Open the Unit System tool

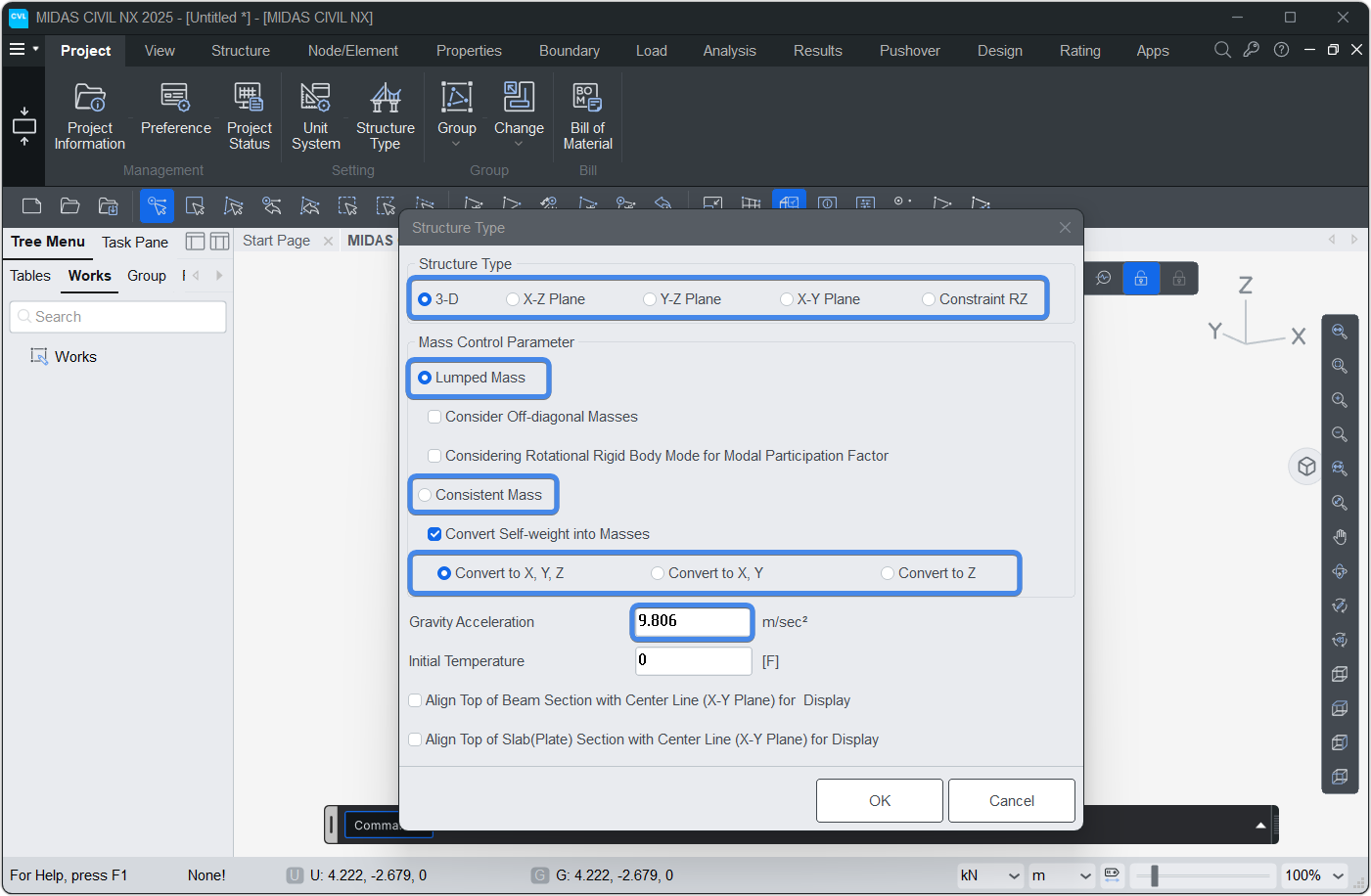pos(315,116)
